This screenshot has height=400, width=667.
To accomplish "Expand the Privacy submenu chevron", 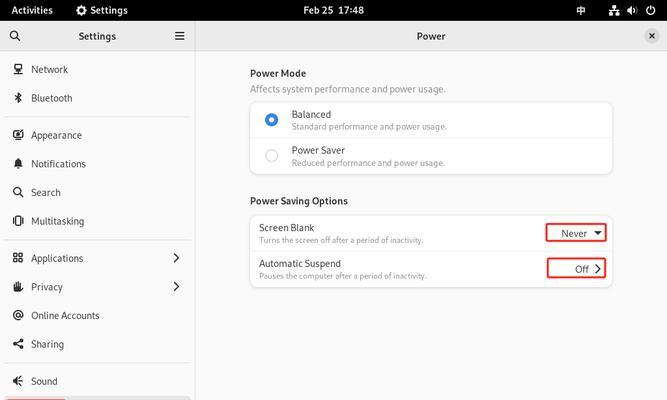I will tap(176, 287).
